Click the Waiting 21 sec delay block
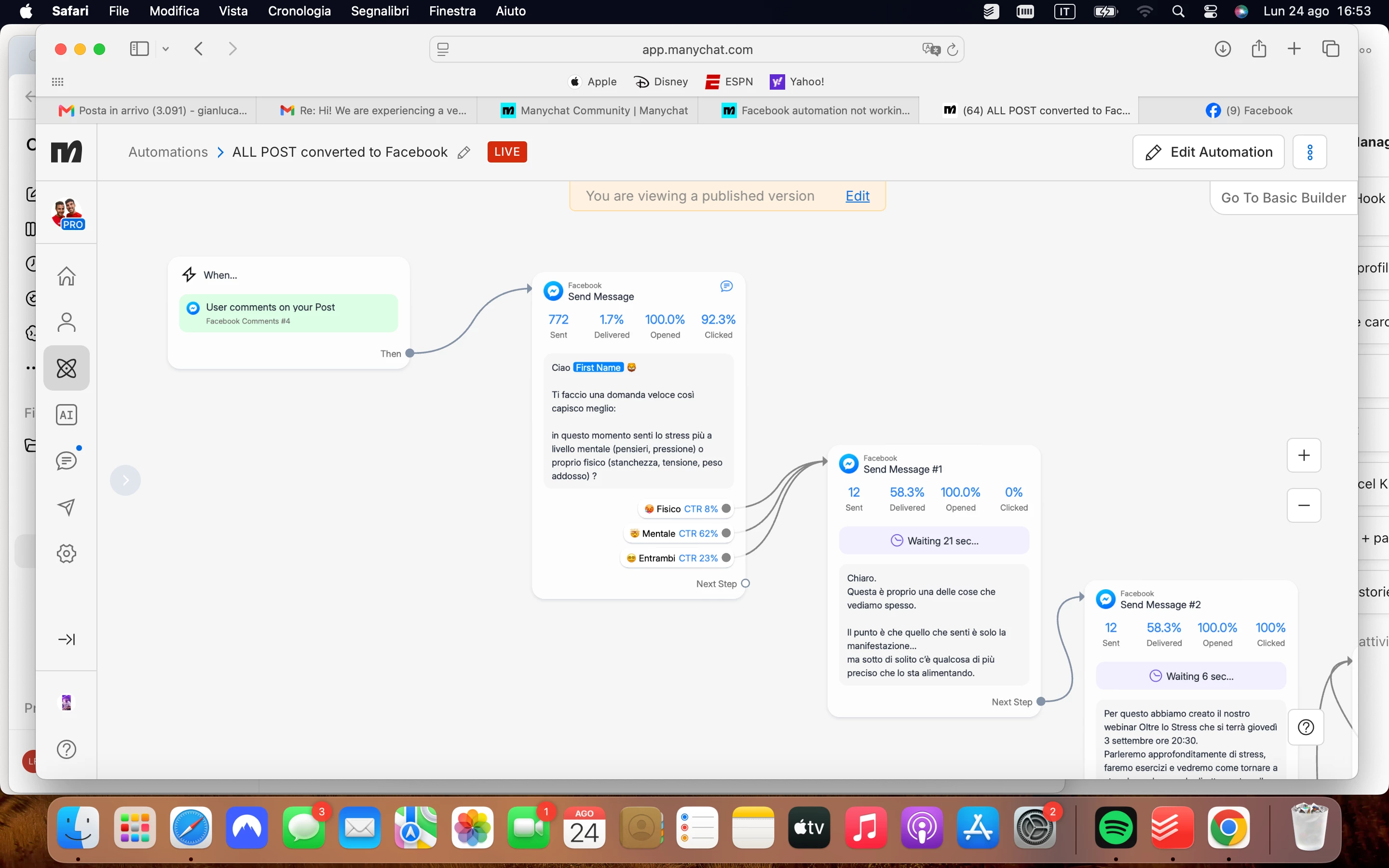Viewport: 1389px width, 868px height. [934, 541]
